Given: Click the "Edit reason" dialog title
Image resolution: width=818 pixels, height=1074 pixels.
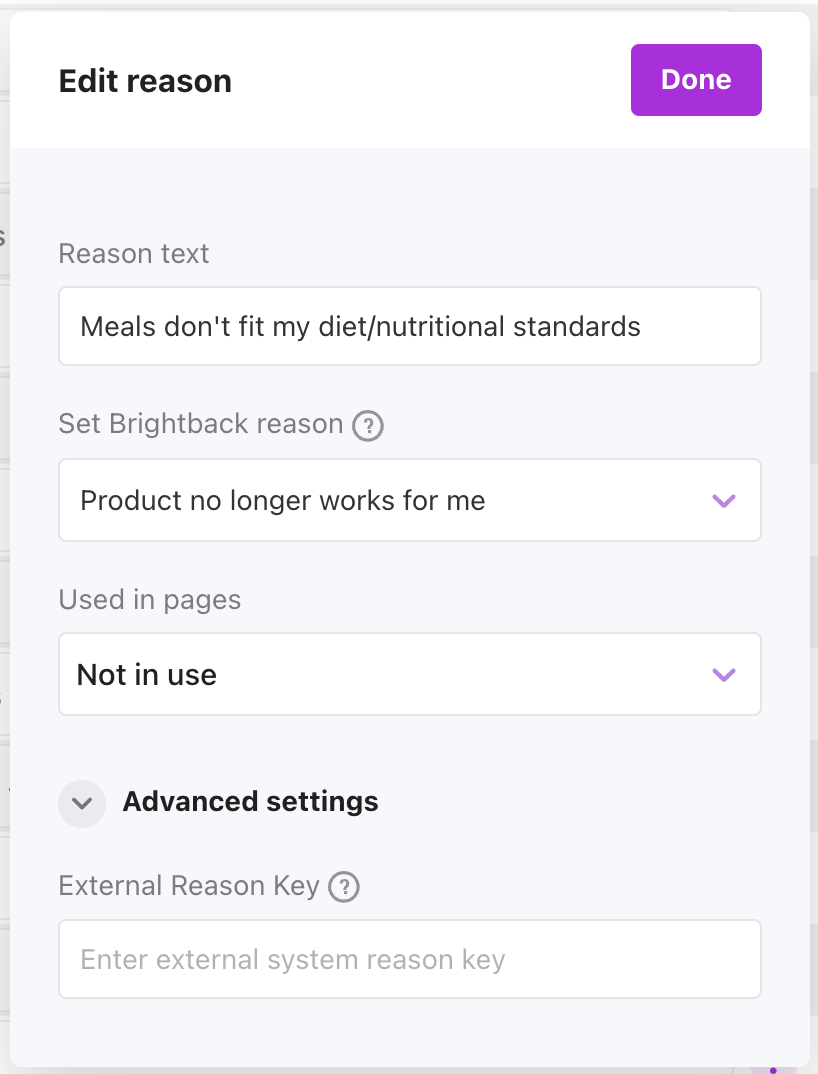Looking at the screenshot, I should 145,81.
